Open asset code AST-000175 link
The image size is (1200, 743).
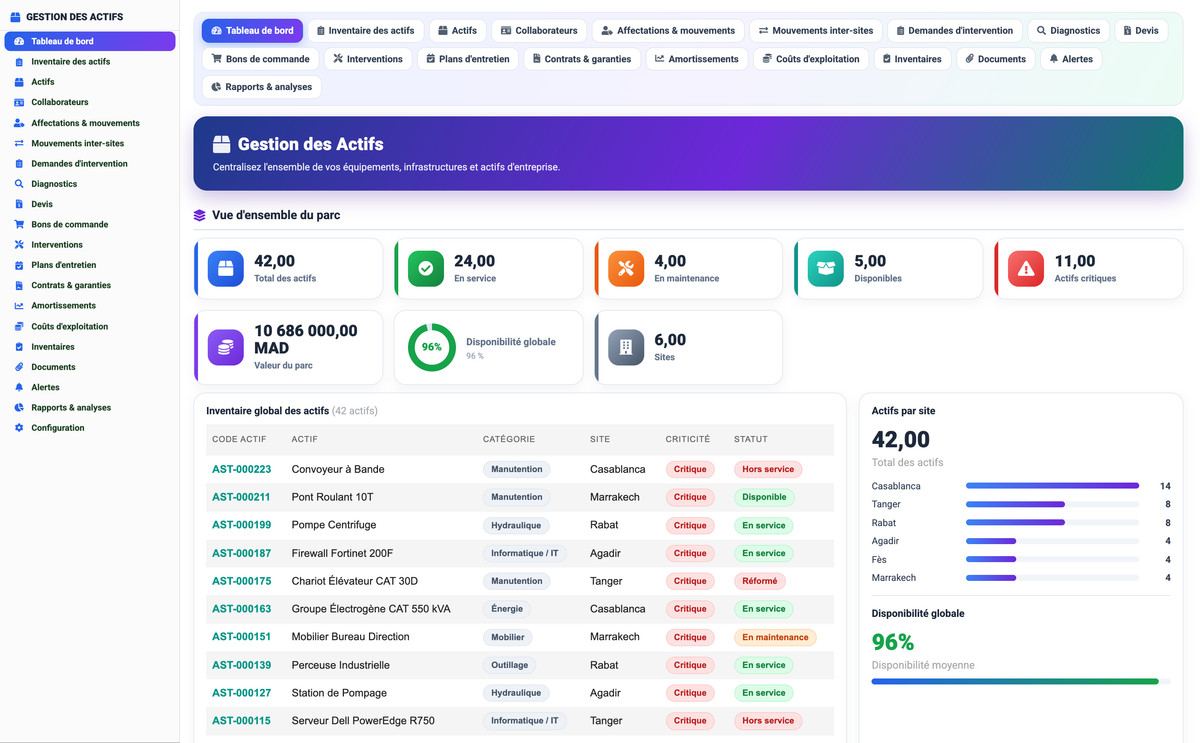click(241, 581)
